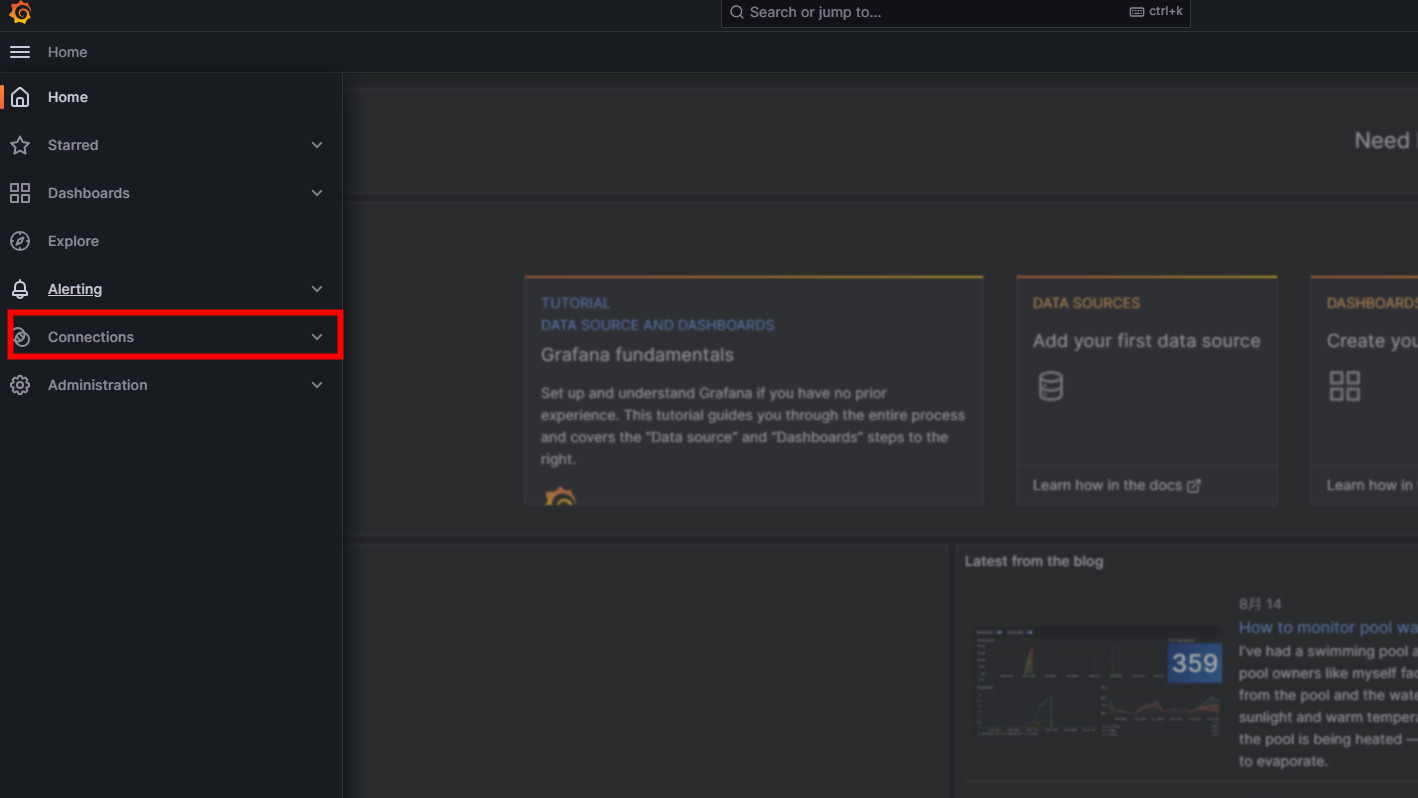The height and width of the screenshot is (798, 1418).
Task: Click the Grafana icon on tutorial card
Action: pos(561,496)
